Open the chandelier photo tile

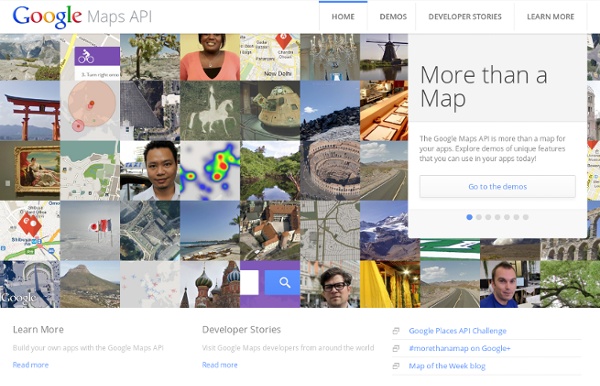coord(330,57)
